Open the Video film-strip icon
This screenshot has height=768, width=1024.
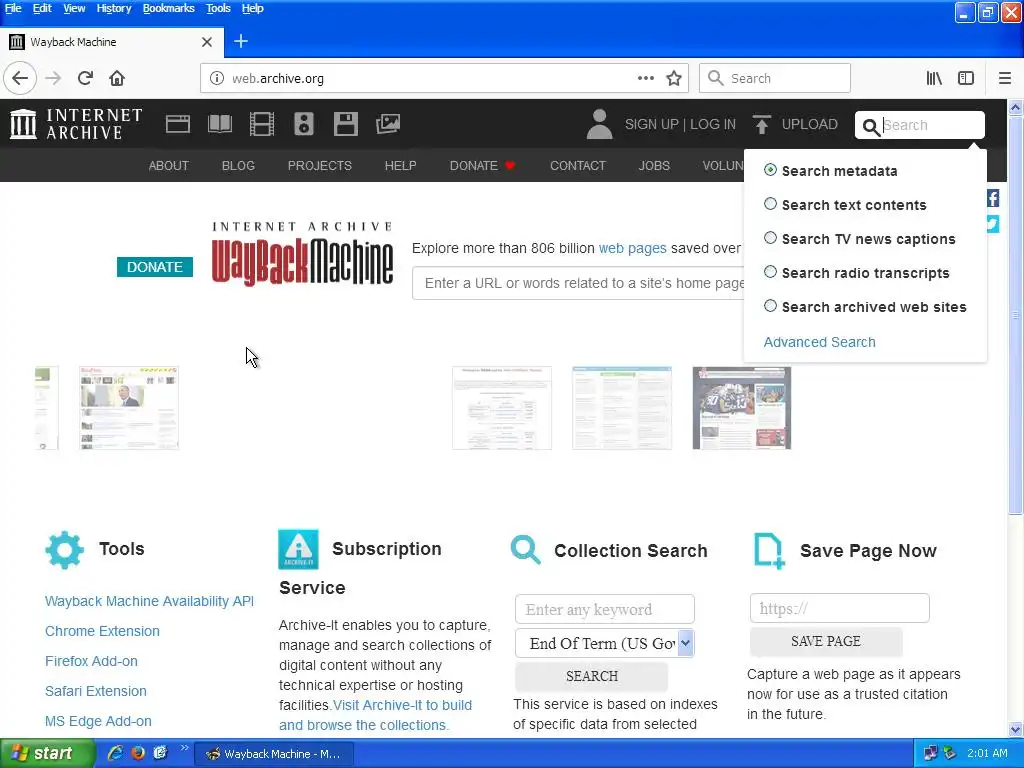pyautogui.click(x=262, y=124)
